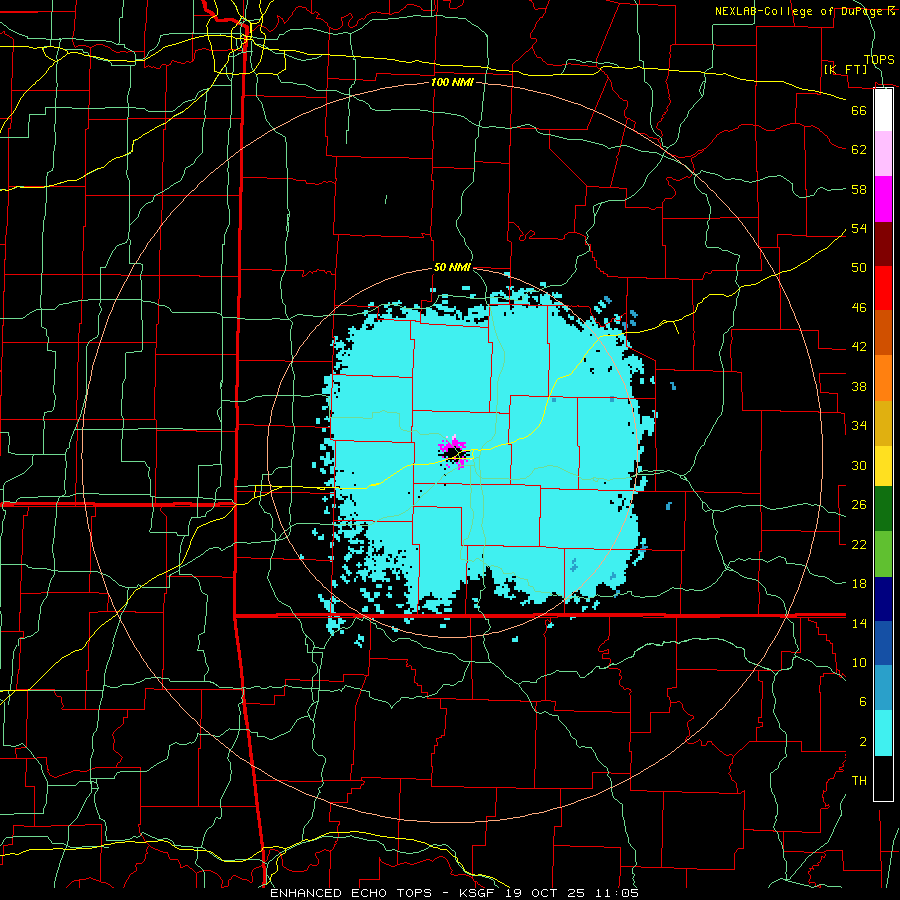This screenshot has width=900, height=900.
Task: Click the 22 legend value
Action: 859,544
